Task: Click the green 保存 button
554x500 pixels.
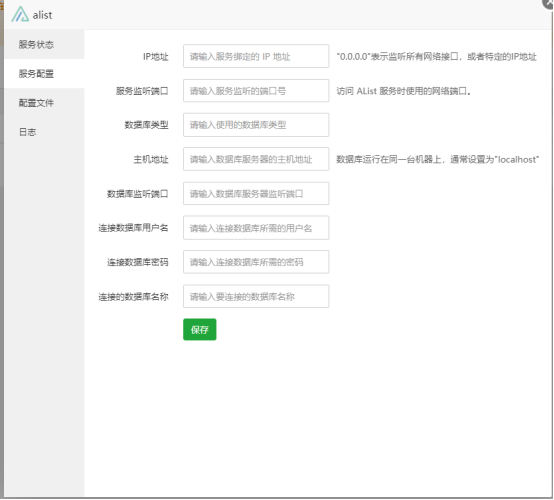Action: point(200,330)
